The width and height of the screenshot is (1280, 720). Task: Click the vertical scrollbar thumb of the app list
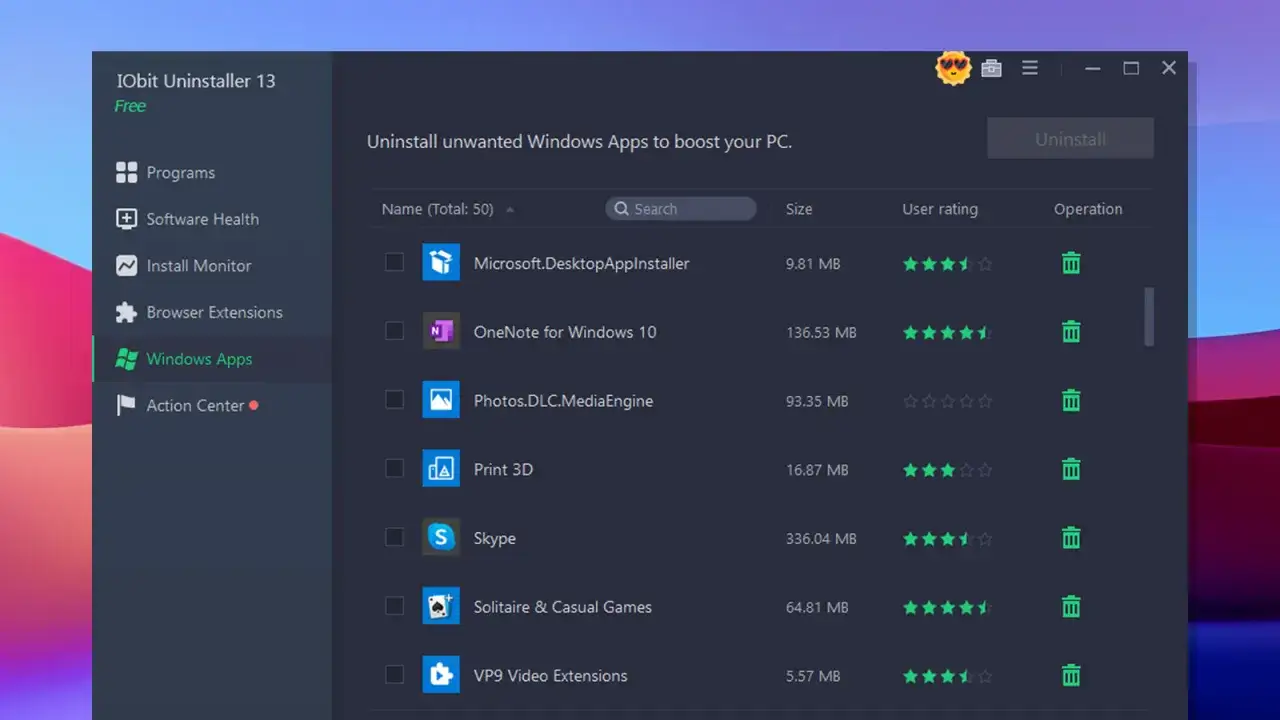pyautogui.click(x=1149, y=316)
